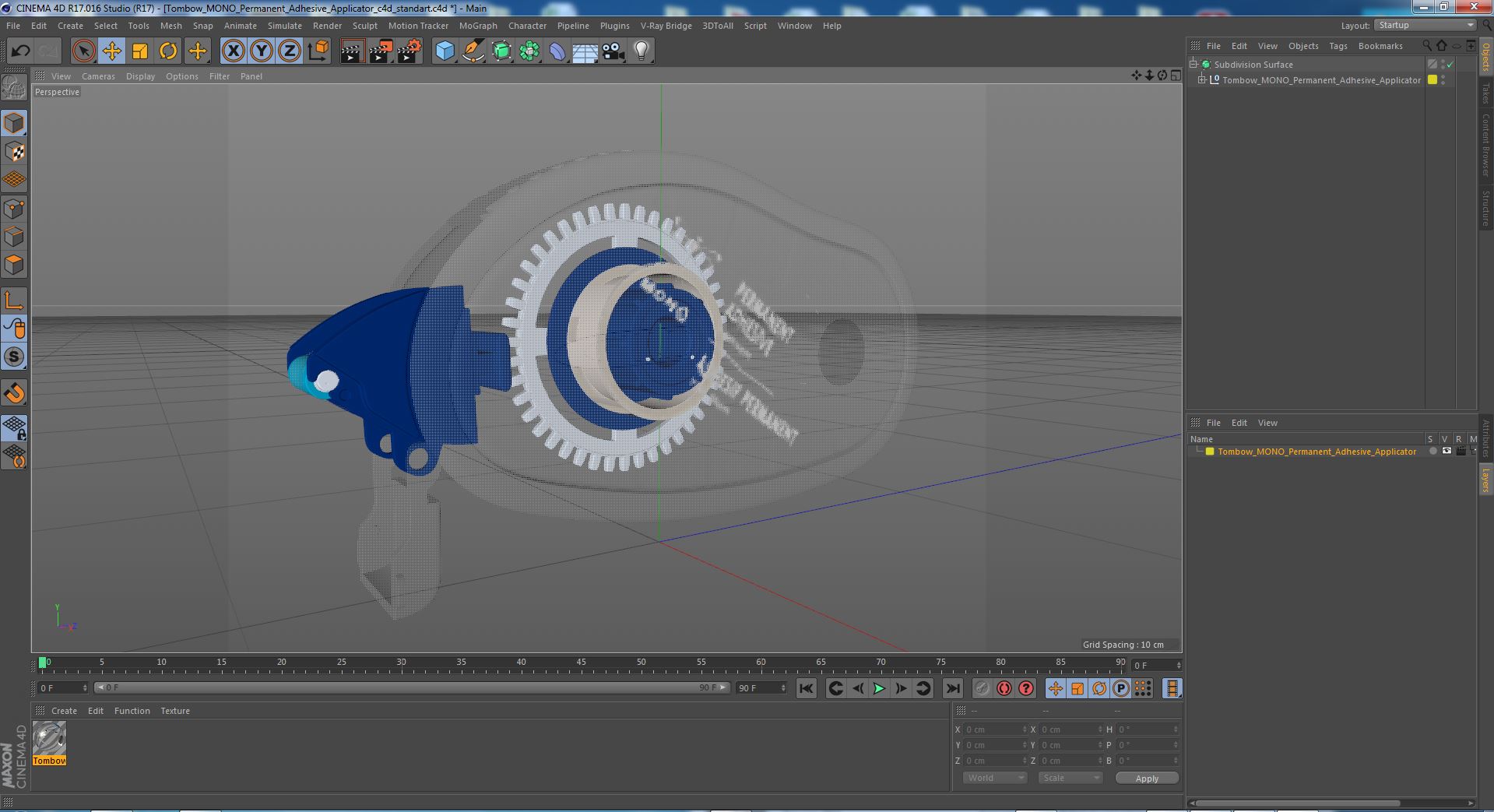Expand Tombow_MONO object tree node
Image resolution: width=1494 pixels, height=812 pixels.
click(1202, 80)
